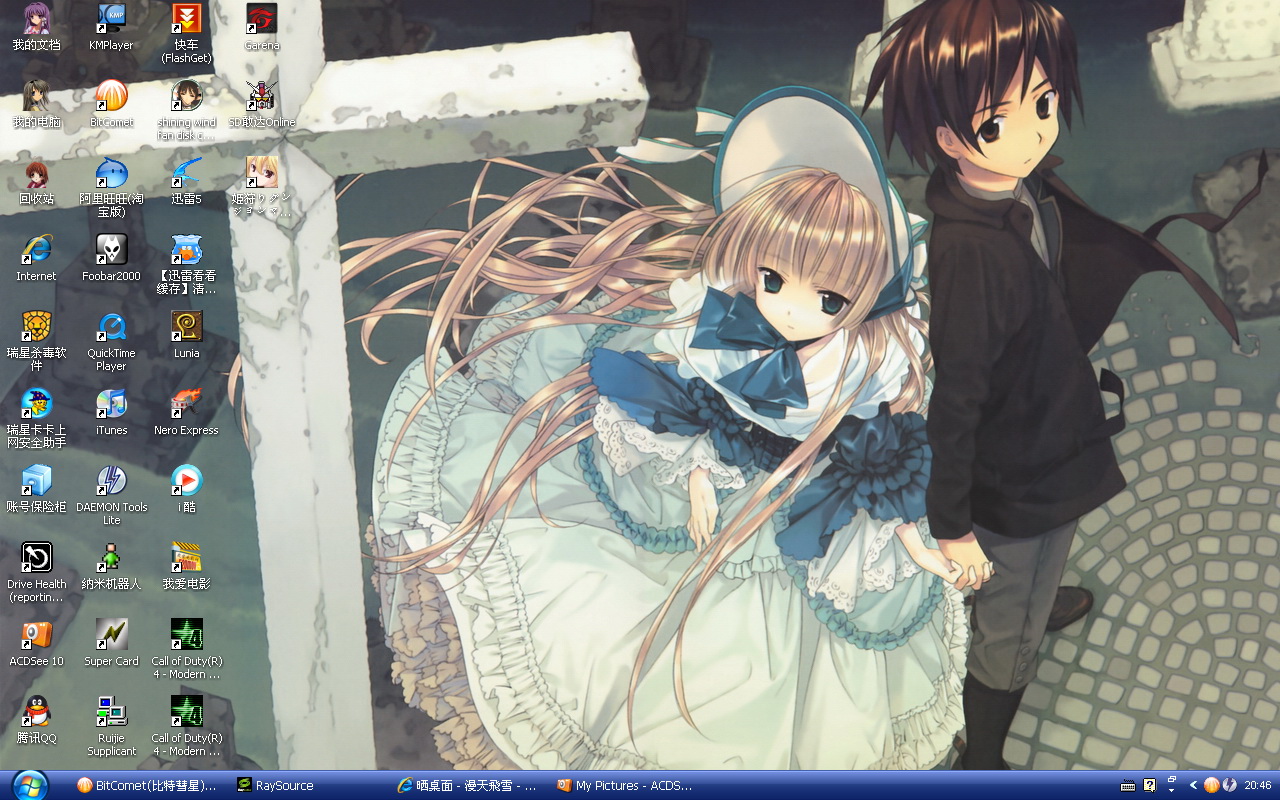Open the 腾讯QQ desktop shortcut
The width and height of the screenshot is (1280, 800).
(x=36, y=720)
